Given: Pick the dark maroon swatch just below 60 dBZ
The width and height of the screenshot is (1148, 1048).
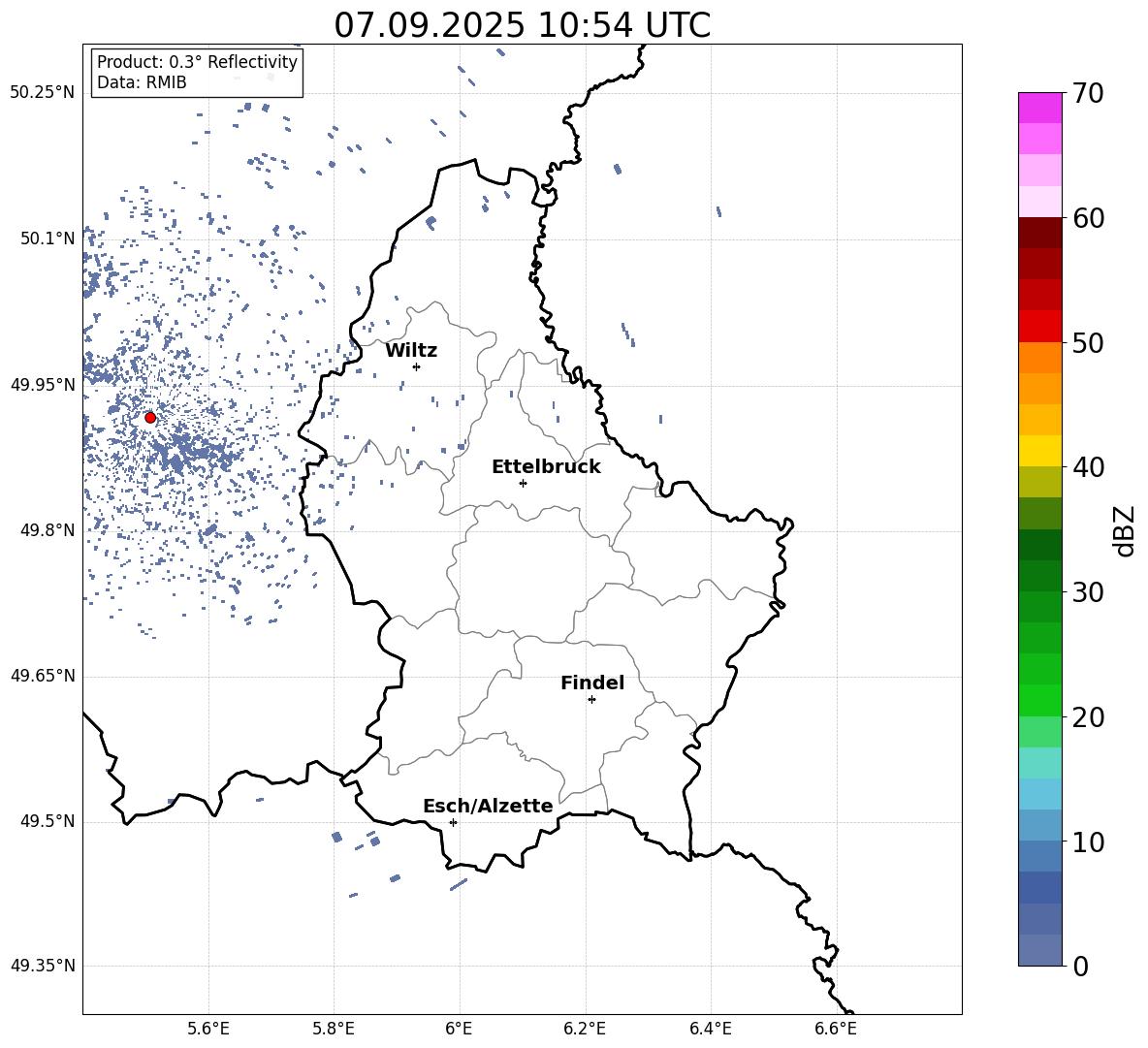Looking at the screenshot, I should point(1040,233).
